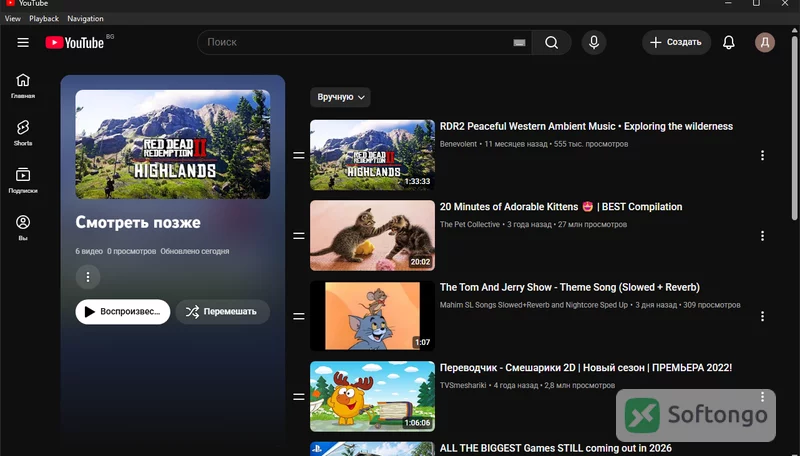Click reorder handle of Tom And Jerry video

299,316
